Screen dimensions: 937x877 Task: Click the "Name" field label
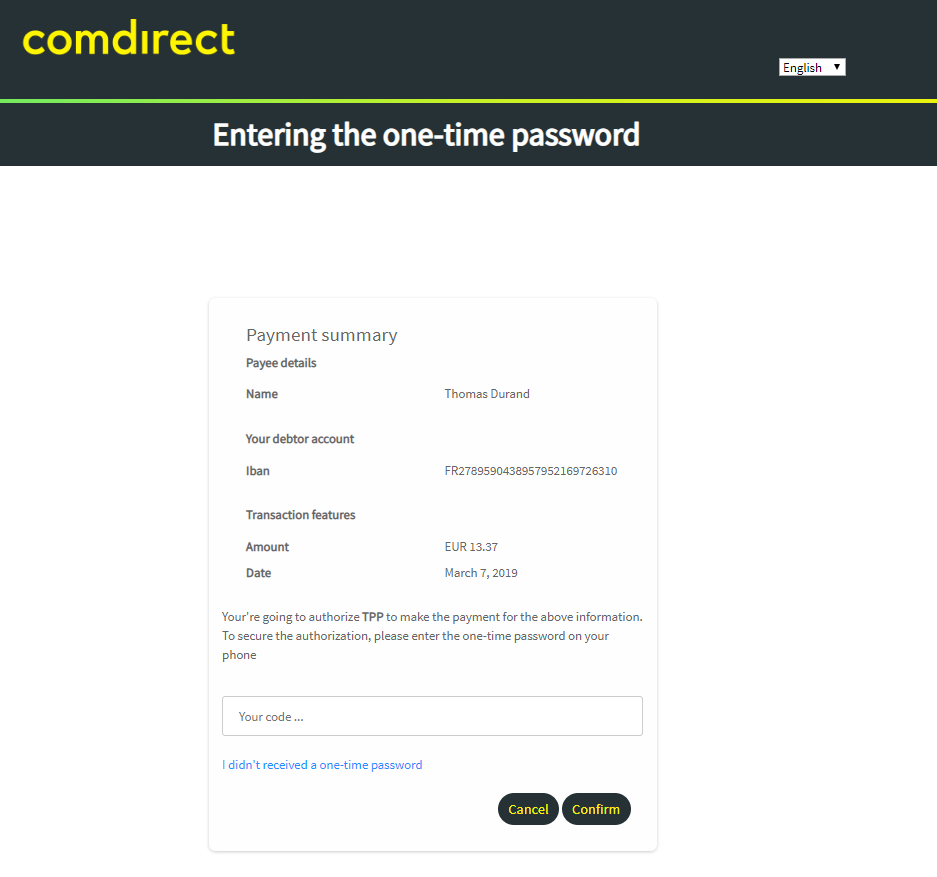(262, 394)
